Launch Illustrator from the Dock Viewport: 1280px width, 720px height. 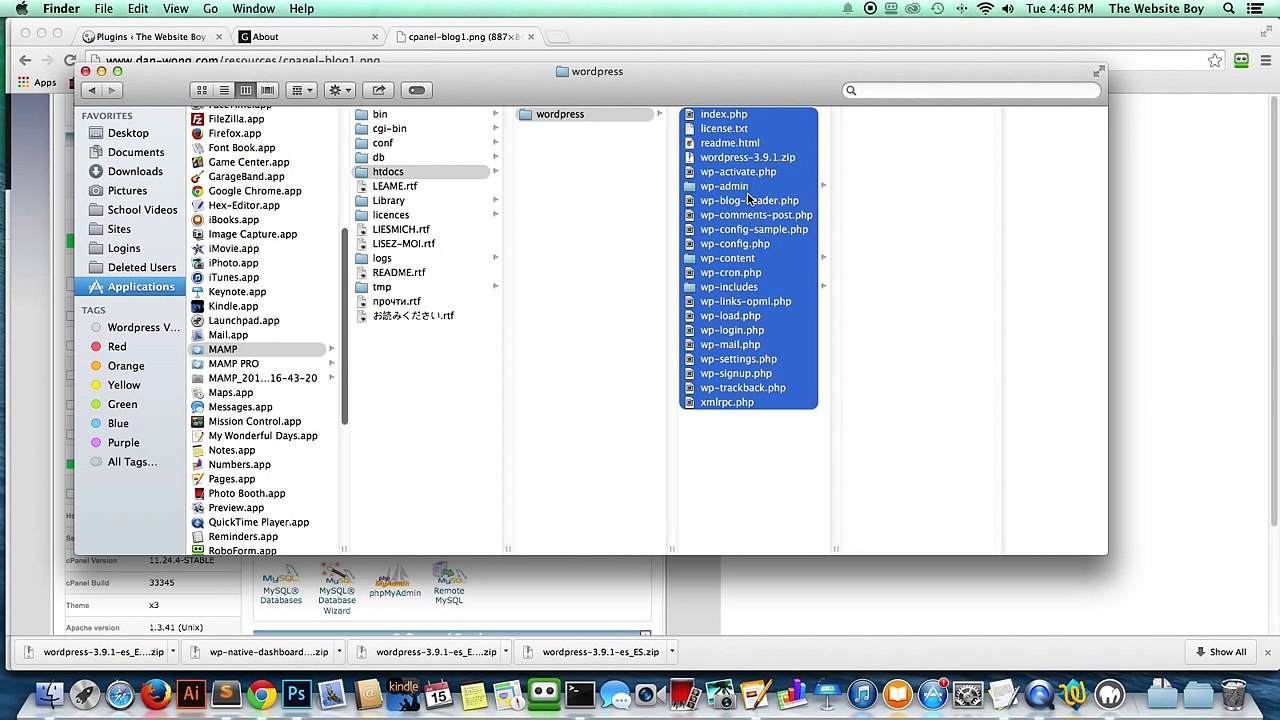pos(191,694)
